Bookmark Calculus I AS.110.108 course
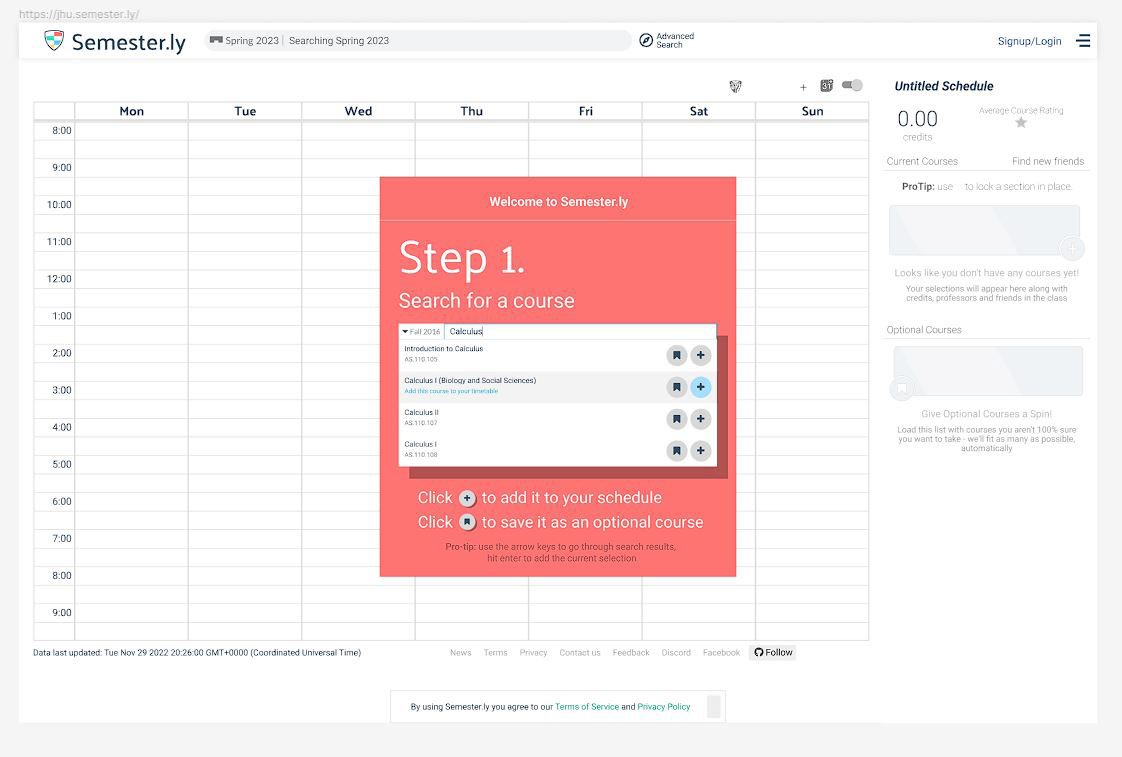The image size is (1122, 757). click(676, 451)
